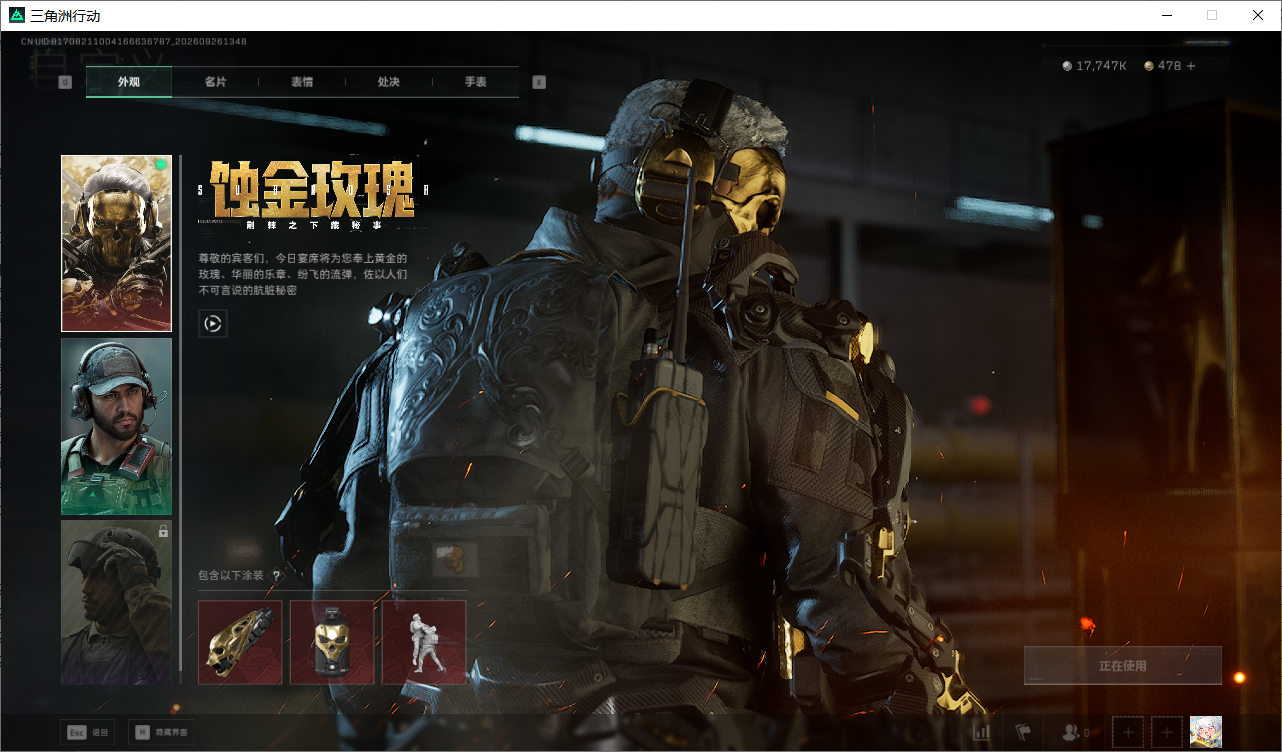View the golden skull mask canister item

[332, 642]
